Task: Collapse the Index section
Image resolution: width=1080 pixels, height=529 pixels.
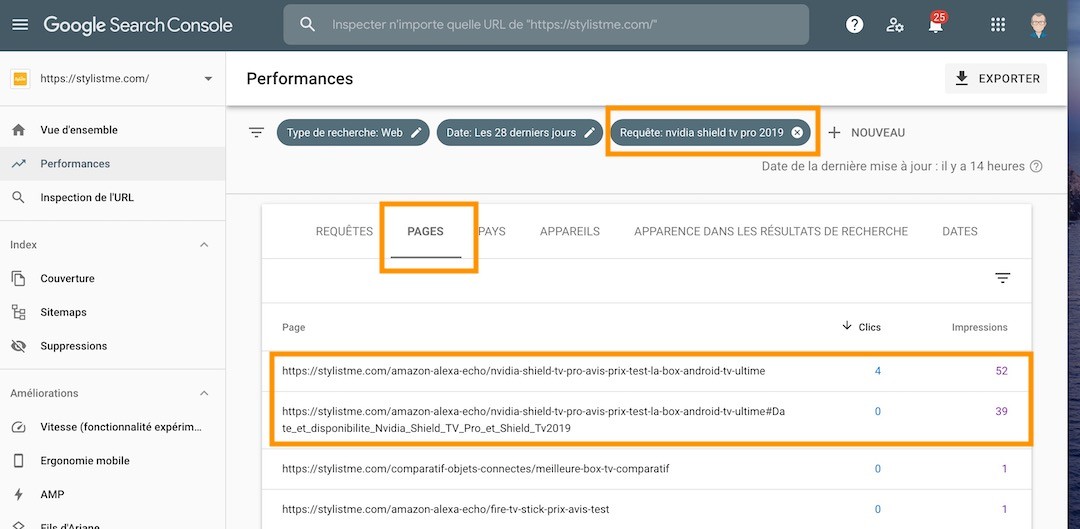Action: (x=204, y=245)
